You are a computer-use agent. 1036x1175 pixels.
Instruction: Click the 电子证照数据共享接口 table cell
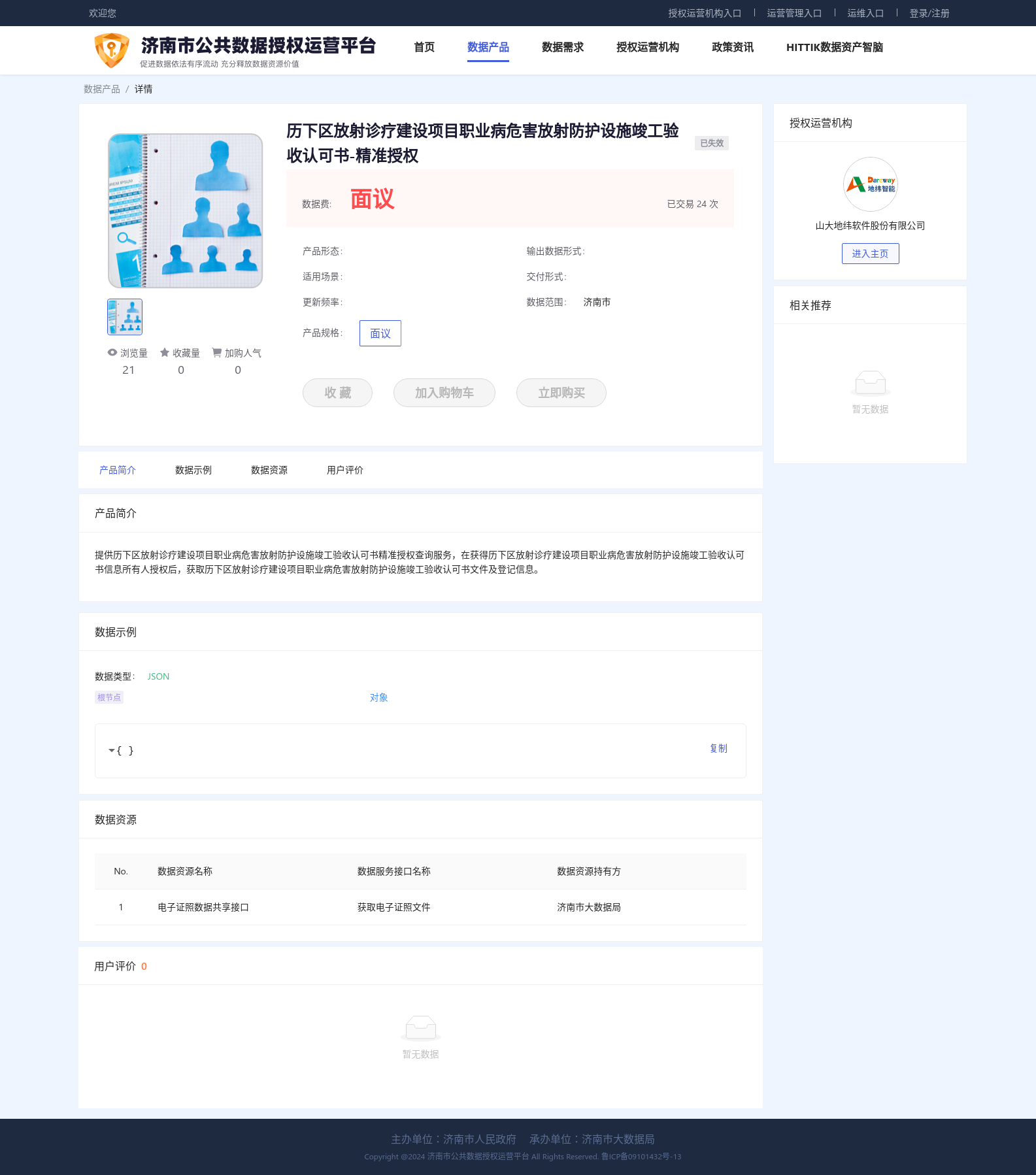(x=203, y=907)
